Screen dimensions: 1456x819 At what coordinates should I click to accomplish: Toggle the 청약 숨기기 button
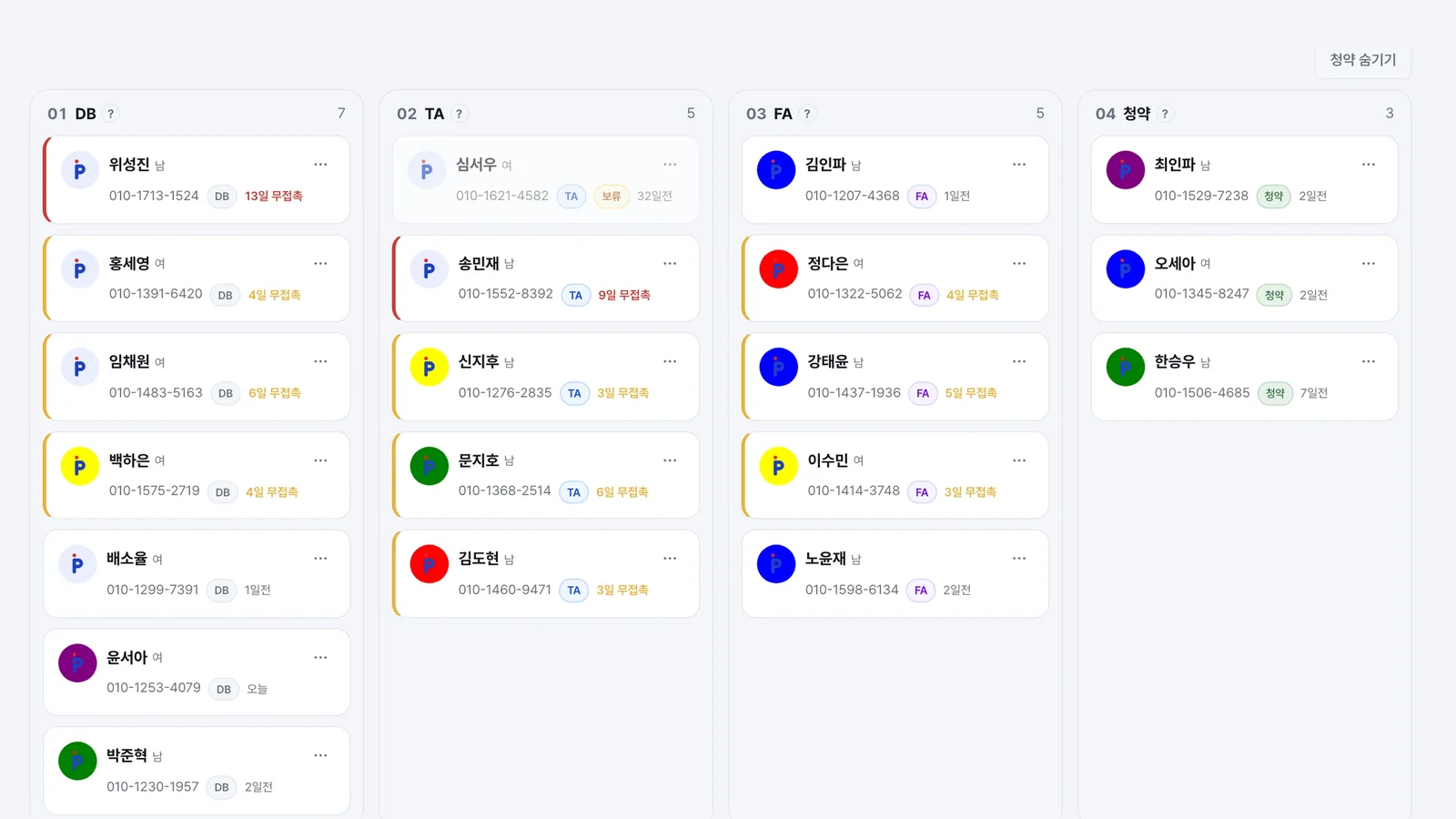[1362, 60]
